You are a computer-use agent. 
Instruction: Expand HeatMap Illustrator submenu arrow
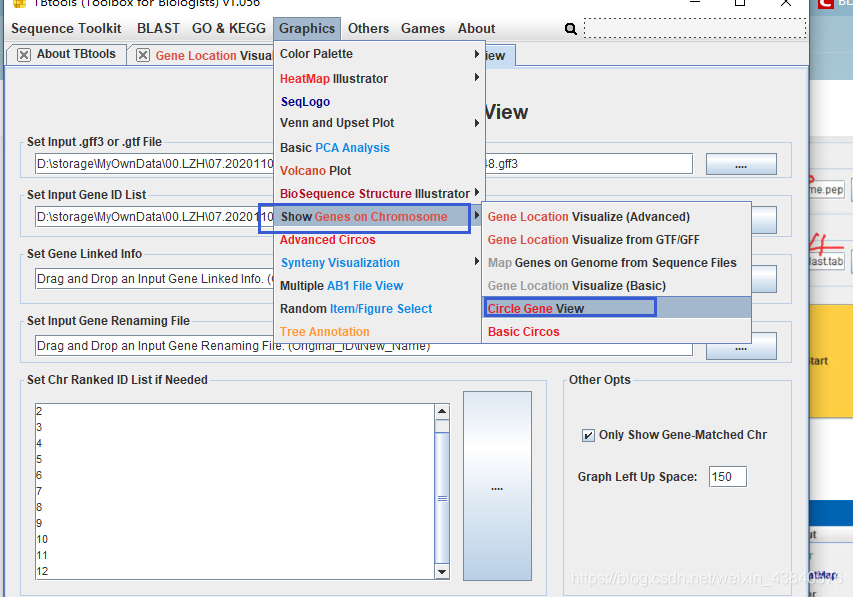pyautogui.click(x=477, y=77)
